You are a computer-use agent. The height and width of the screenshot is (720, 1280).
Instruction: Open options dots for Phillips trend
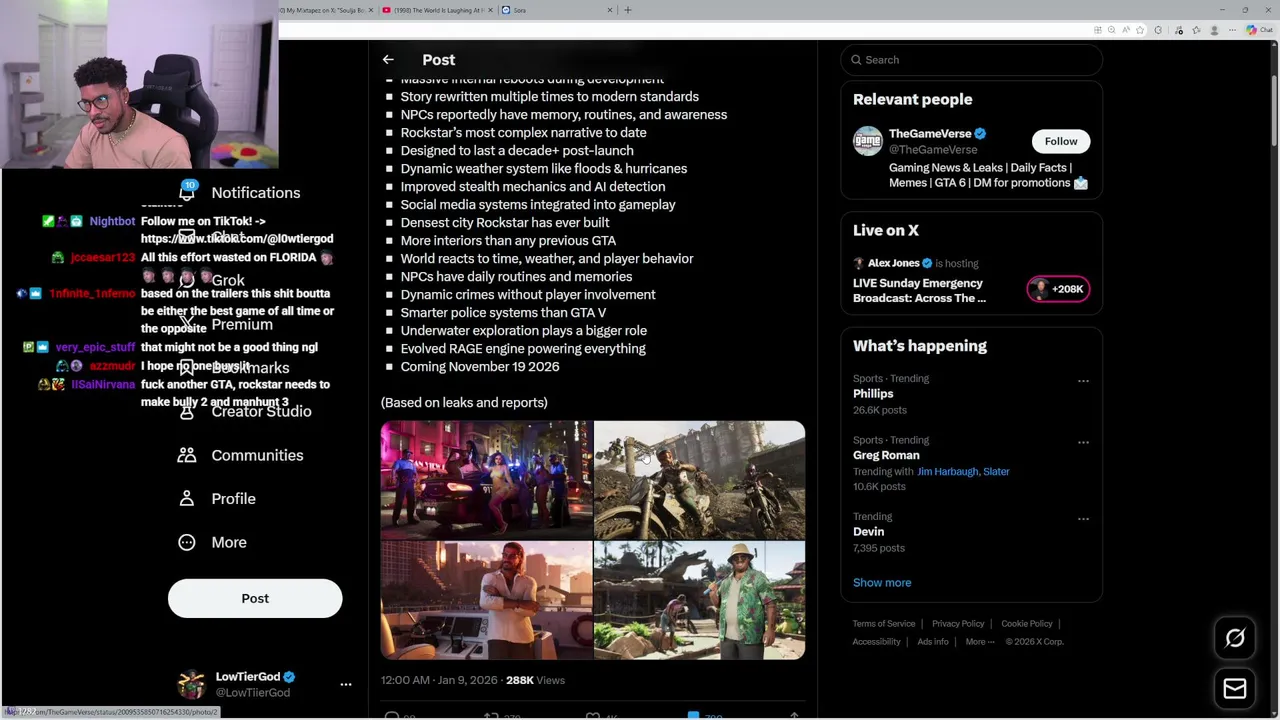[x=1083, y=381]
